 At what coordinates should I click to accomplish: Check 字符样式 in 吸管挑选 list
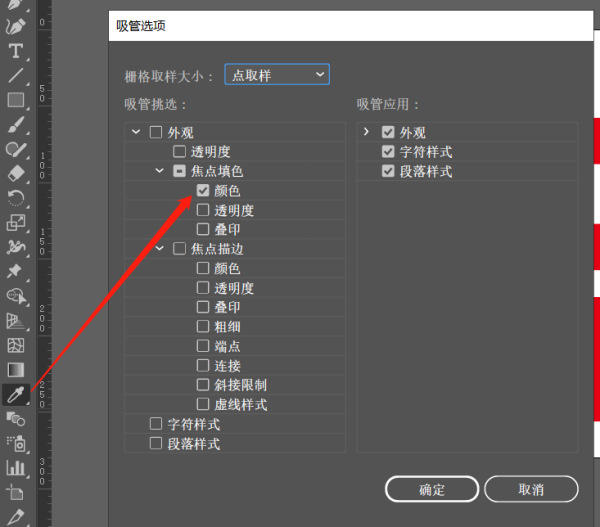click(156, 424)
